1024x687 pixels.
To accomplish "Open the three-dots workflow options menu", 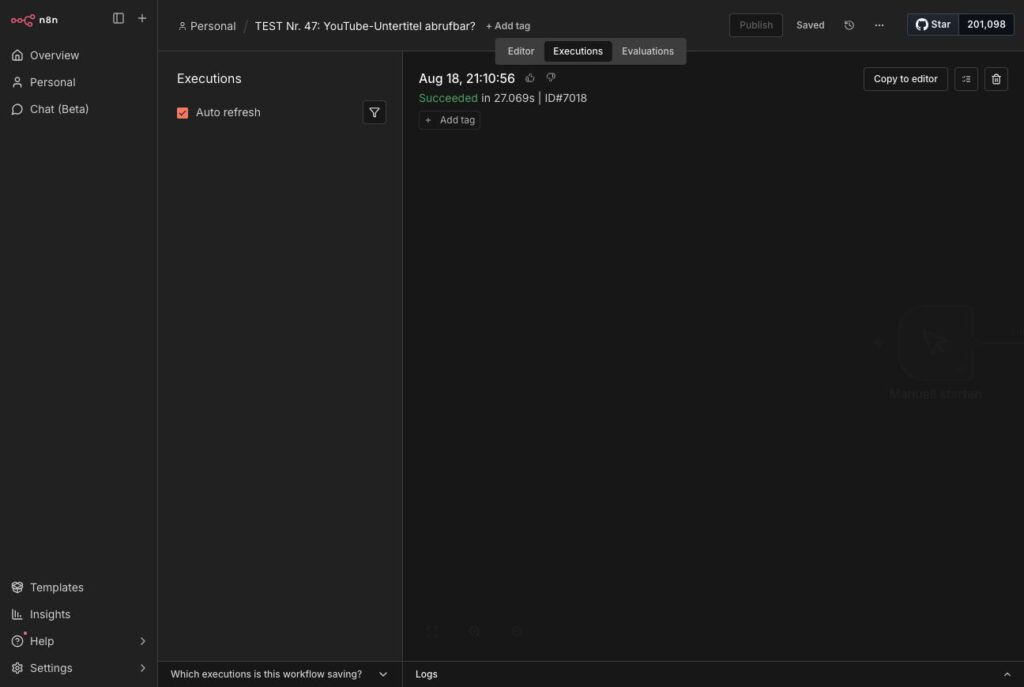I will click(x=879, y=25).
